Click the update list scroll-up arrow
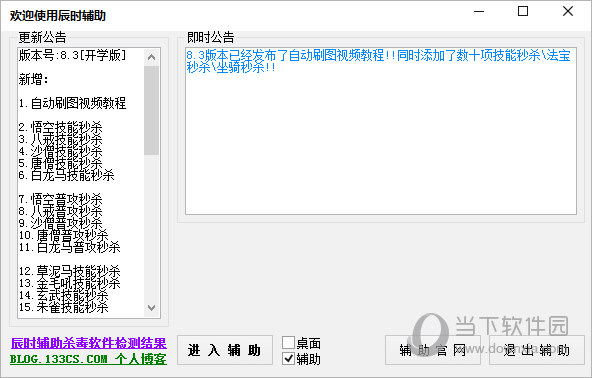Image resolution: width=592 pixels, height=378 pixels. (151, 57)
